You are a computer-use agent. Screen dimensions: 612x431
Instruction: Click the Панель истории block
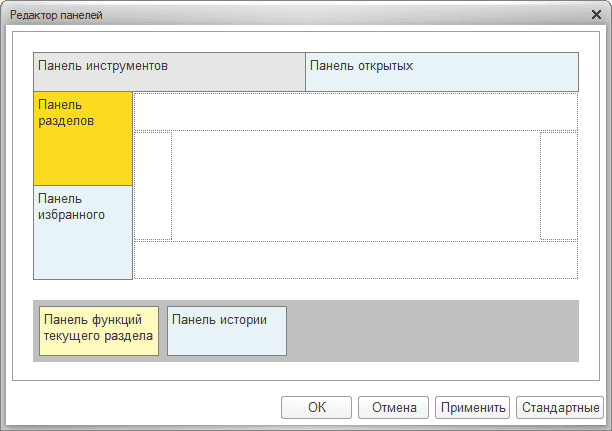[226, 331]
